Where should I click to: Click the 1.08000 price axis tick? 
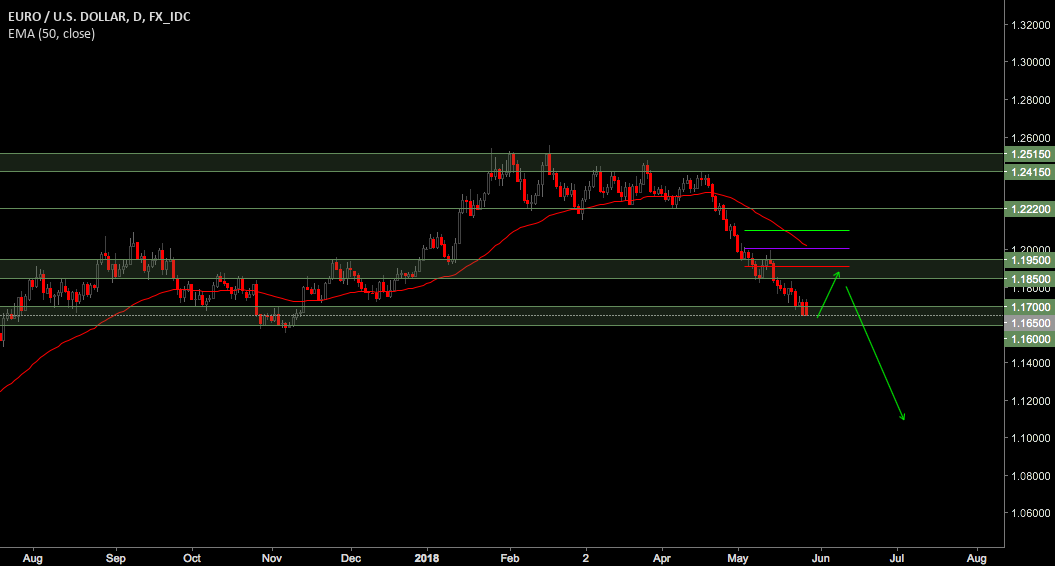pyautogui.click(x=1030, y=476)
